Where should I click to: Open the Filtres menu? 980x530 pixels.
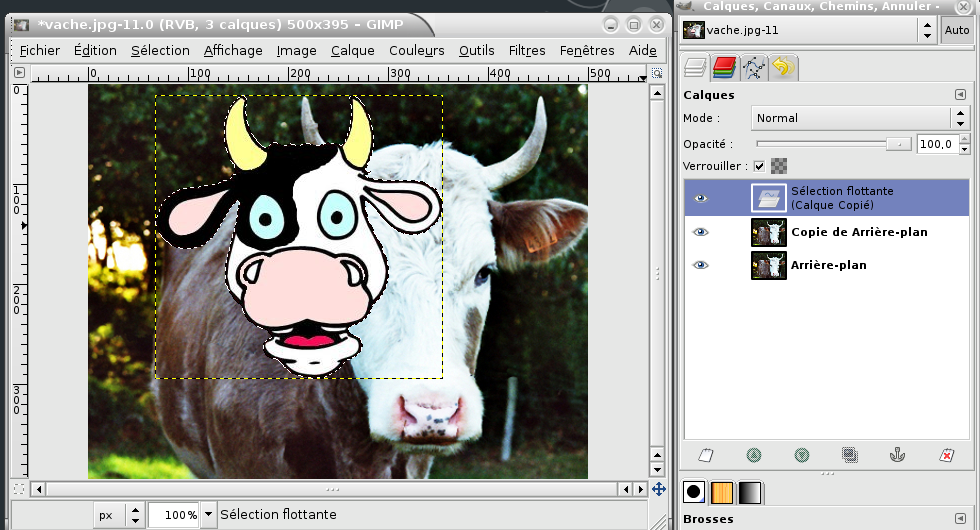527,50
